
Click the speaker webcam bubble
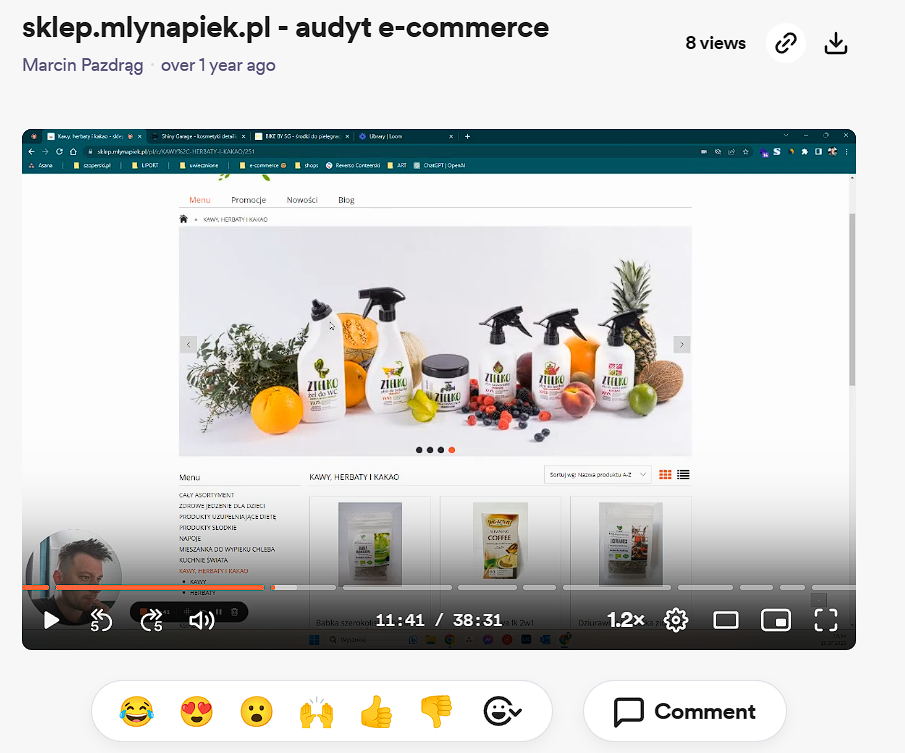(x=74, y=576)
